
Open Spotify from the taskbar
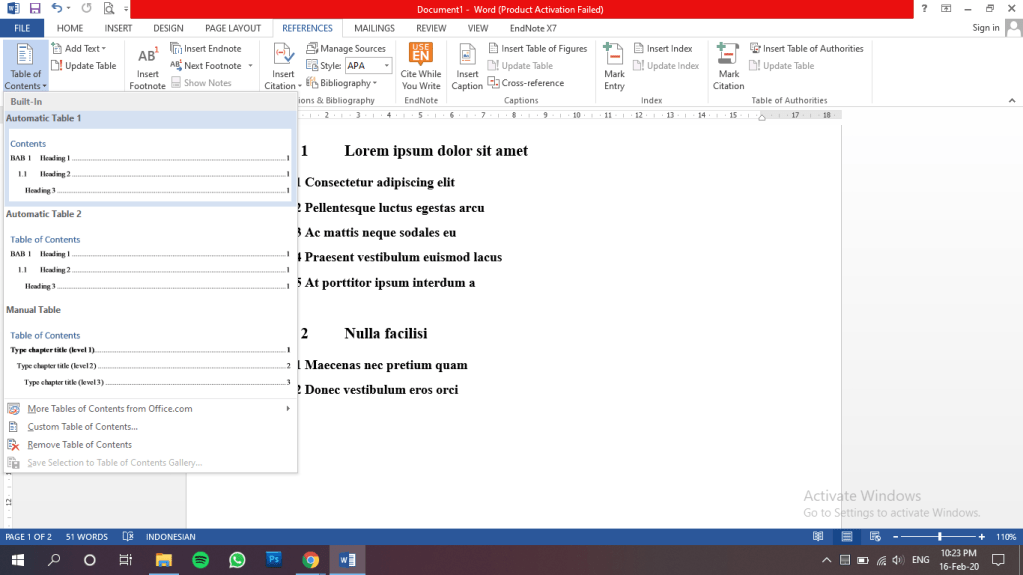click(199, 560)
